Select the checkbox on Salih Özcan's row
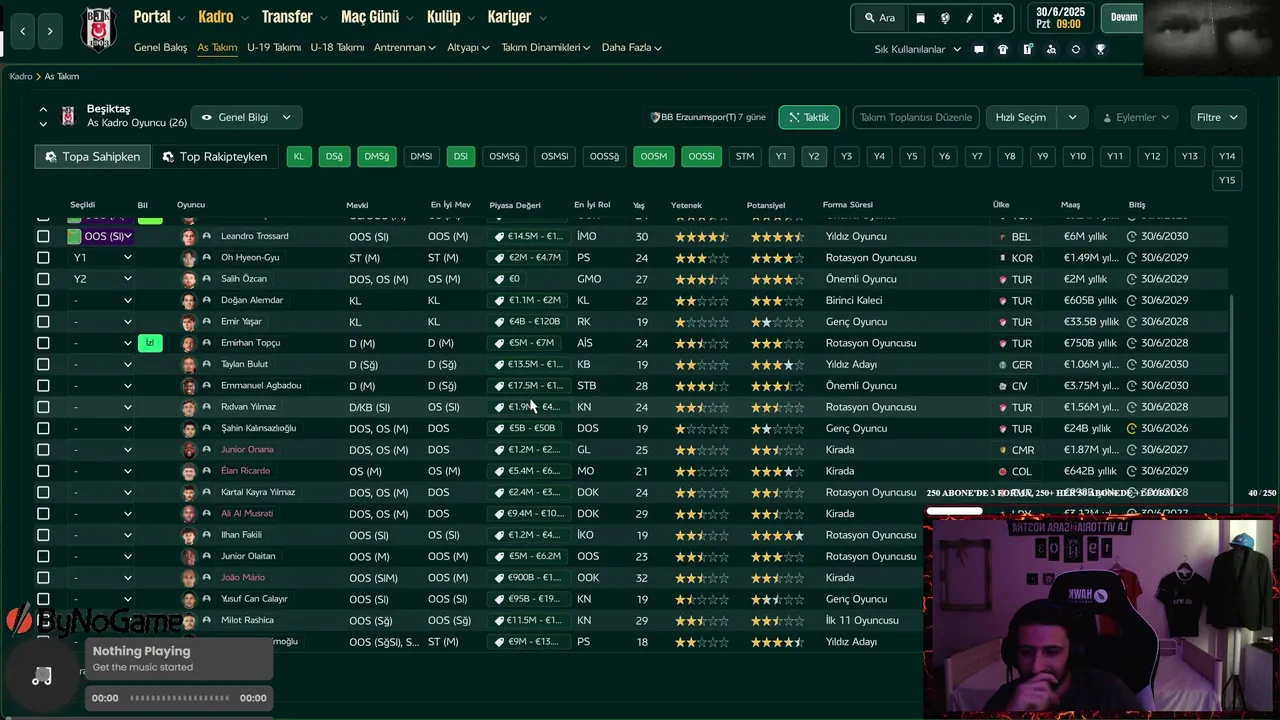 click(43, 279)
